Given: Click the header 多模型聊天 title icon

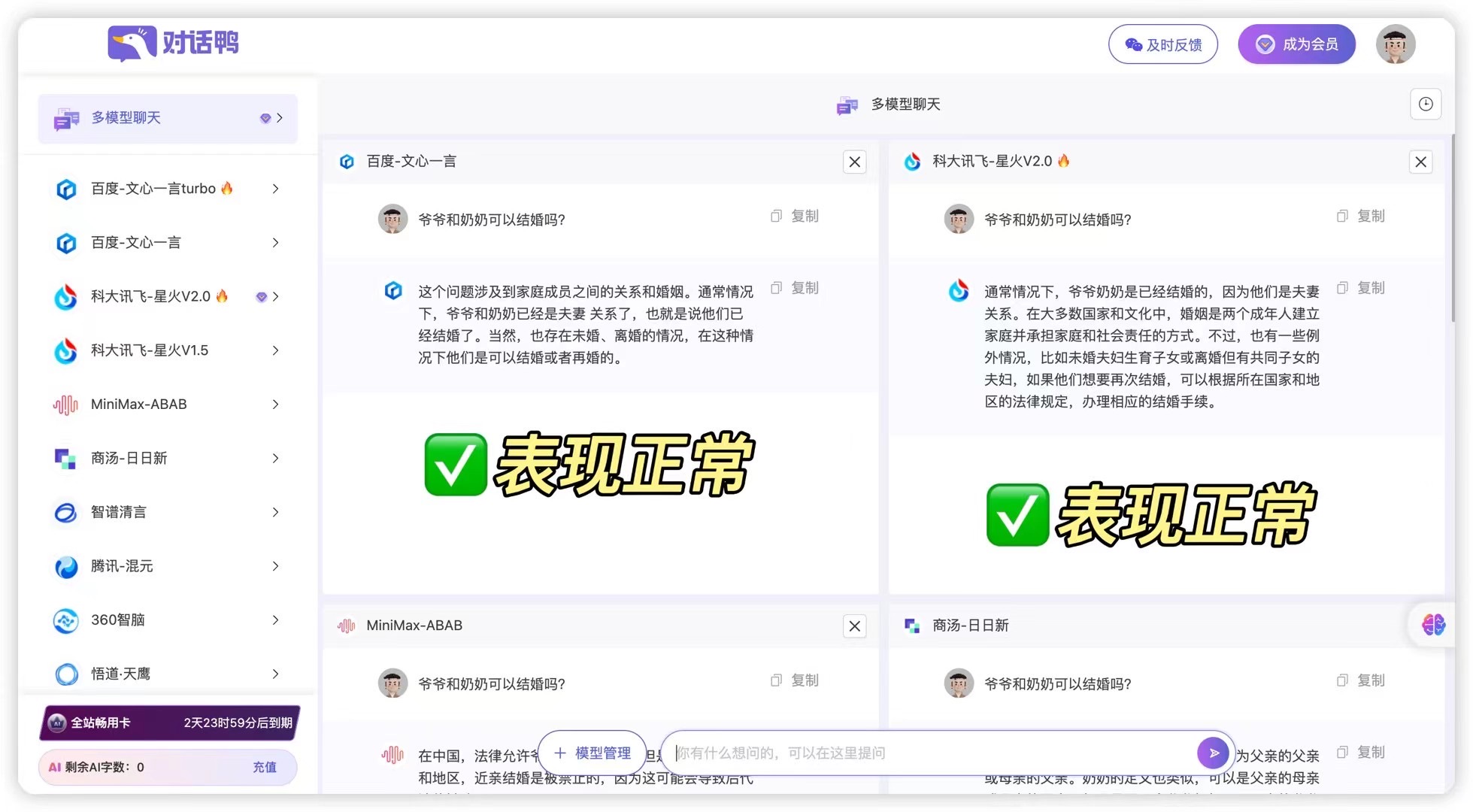Looking at the screenshot, I should coord(847,105).
